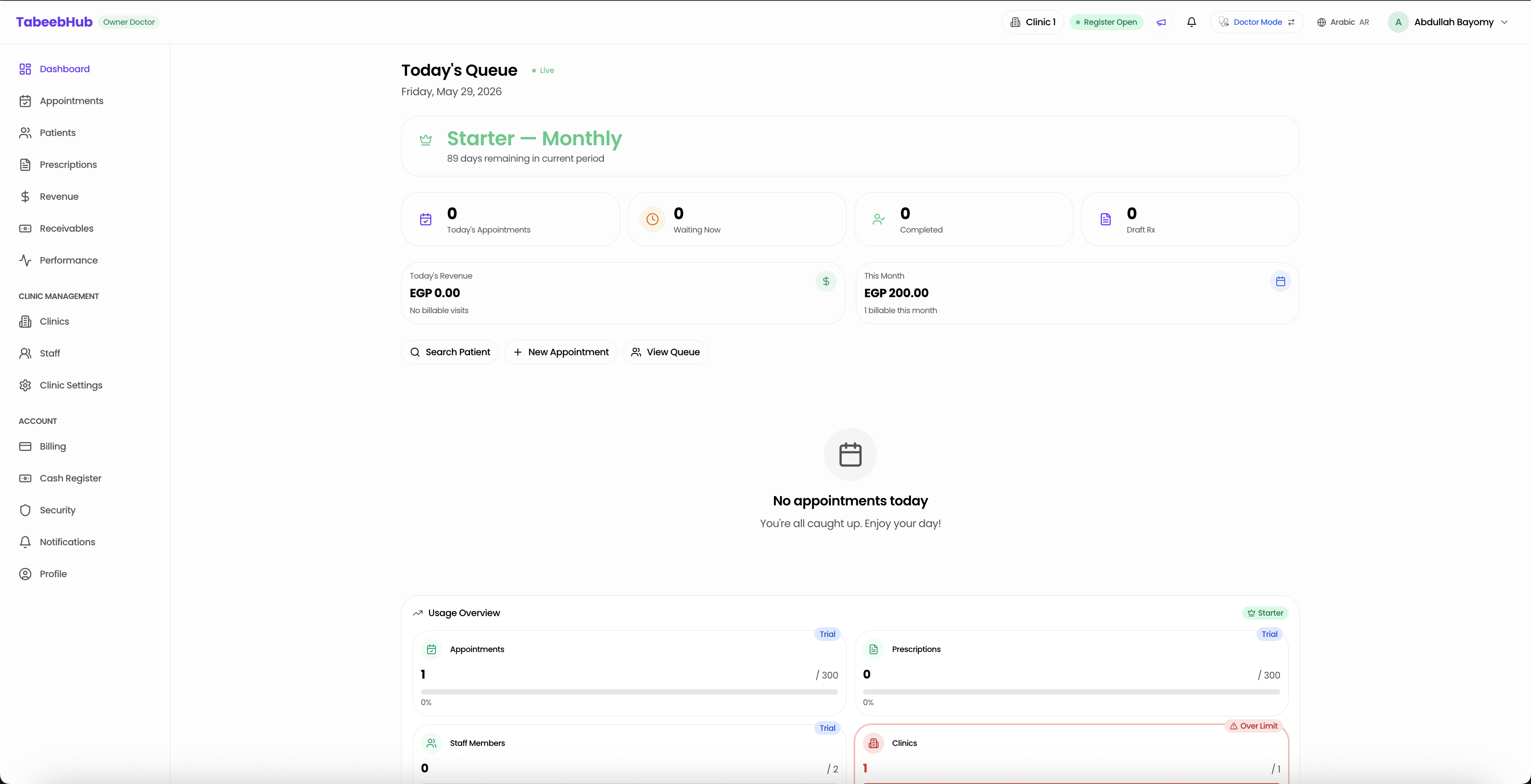
Task: Click the Appointments usage progress bar
Action: [629, 692]
